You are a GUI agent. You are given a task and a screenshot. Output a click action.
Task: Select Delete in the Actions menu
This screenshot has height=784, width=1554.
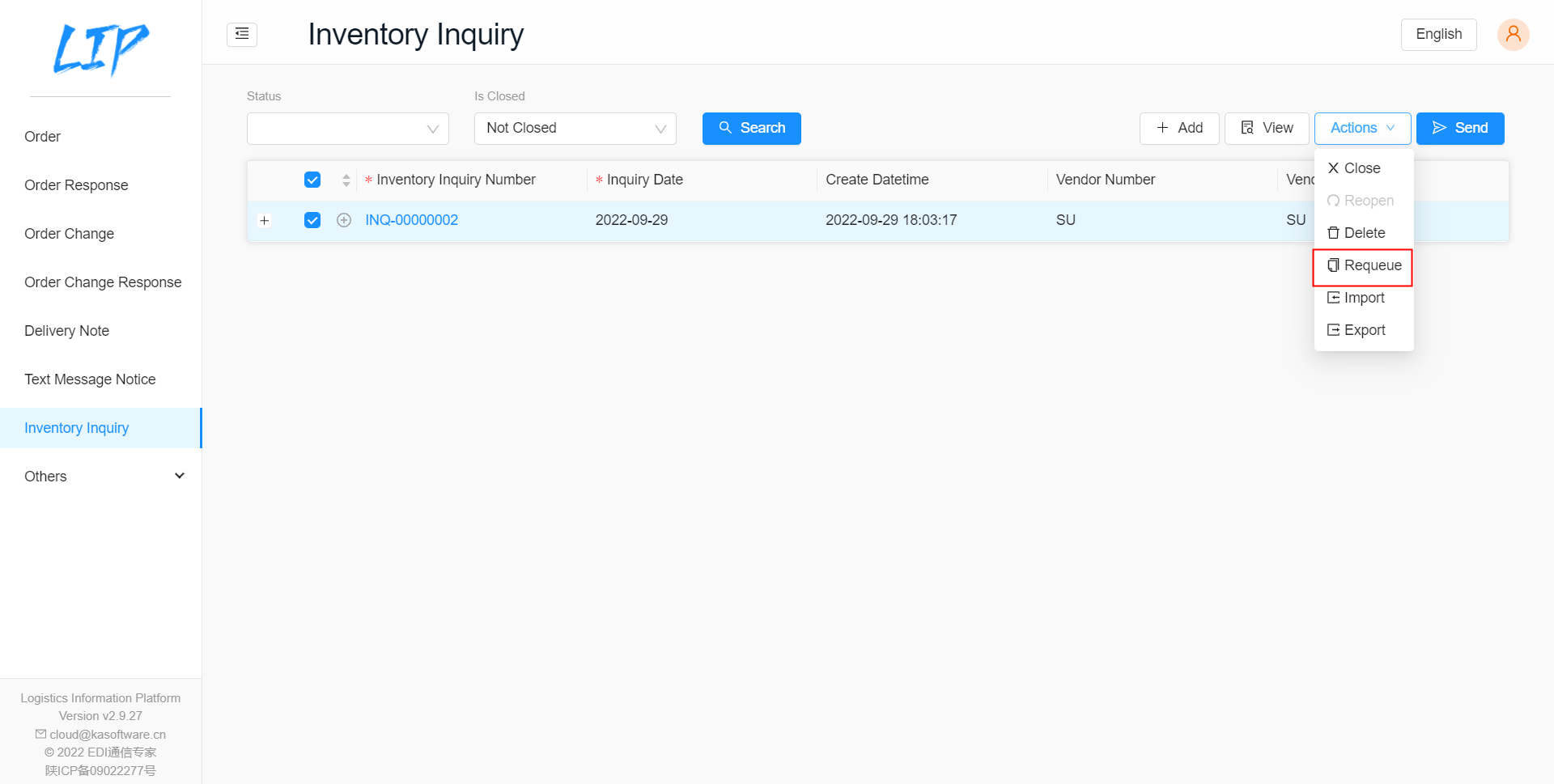pos(1364,233)
